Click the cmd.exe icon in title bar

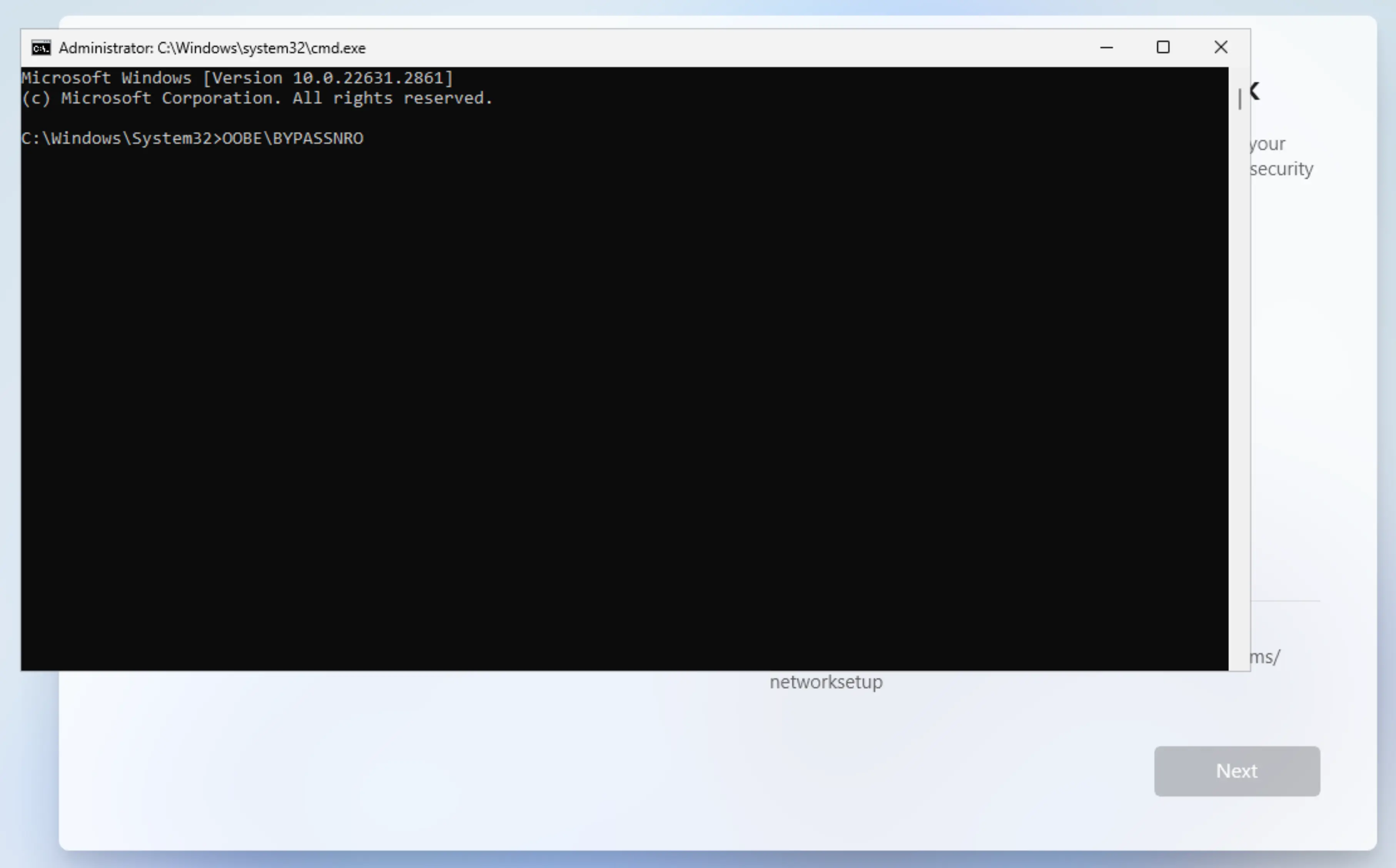coord(41,48)
